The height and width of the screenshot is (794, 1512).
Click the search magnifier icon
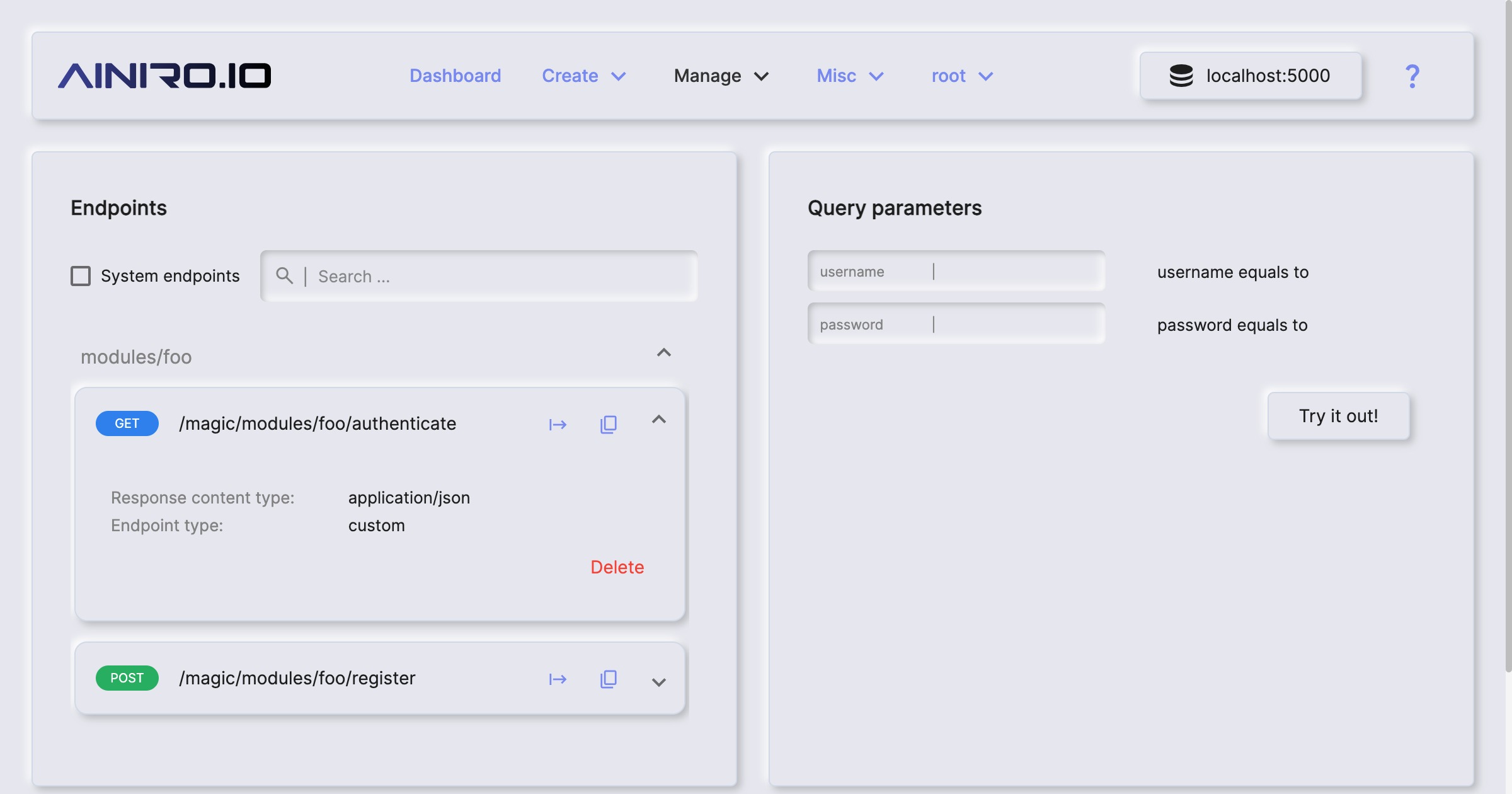284,275
